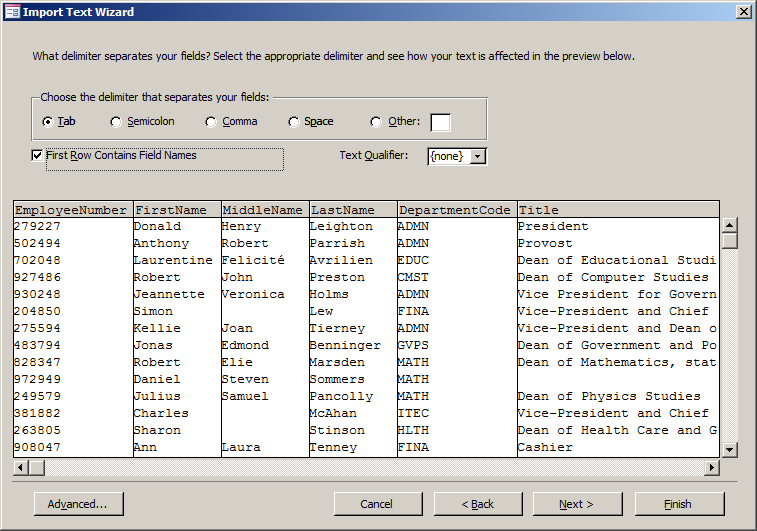Click the vertical scrollbar thumb
Image resolution: width=757 pixels, height=531 pixels.
[x=729, y=240]
